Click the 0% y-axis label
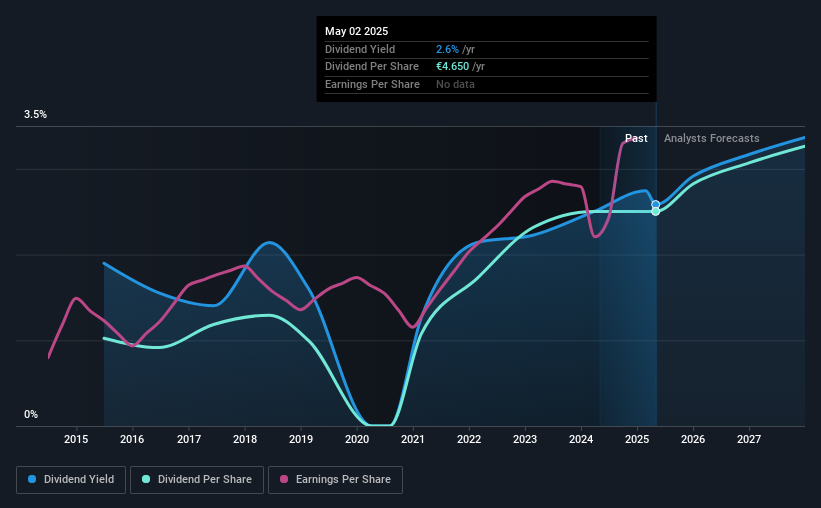Image resolution: width=821 pixels, height=508 pixels. click(x=31, y=414)
